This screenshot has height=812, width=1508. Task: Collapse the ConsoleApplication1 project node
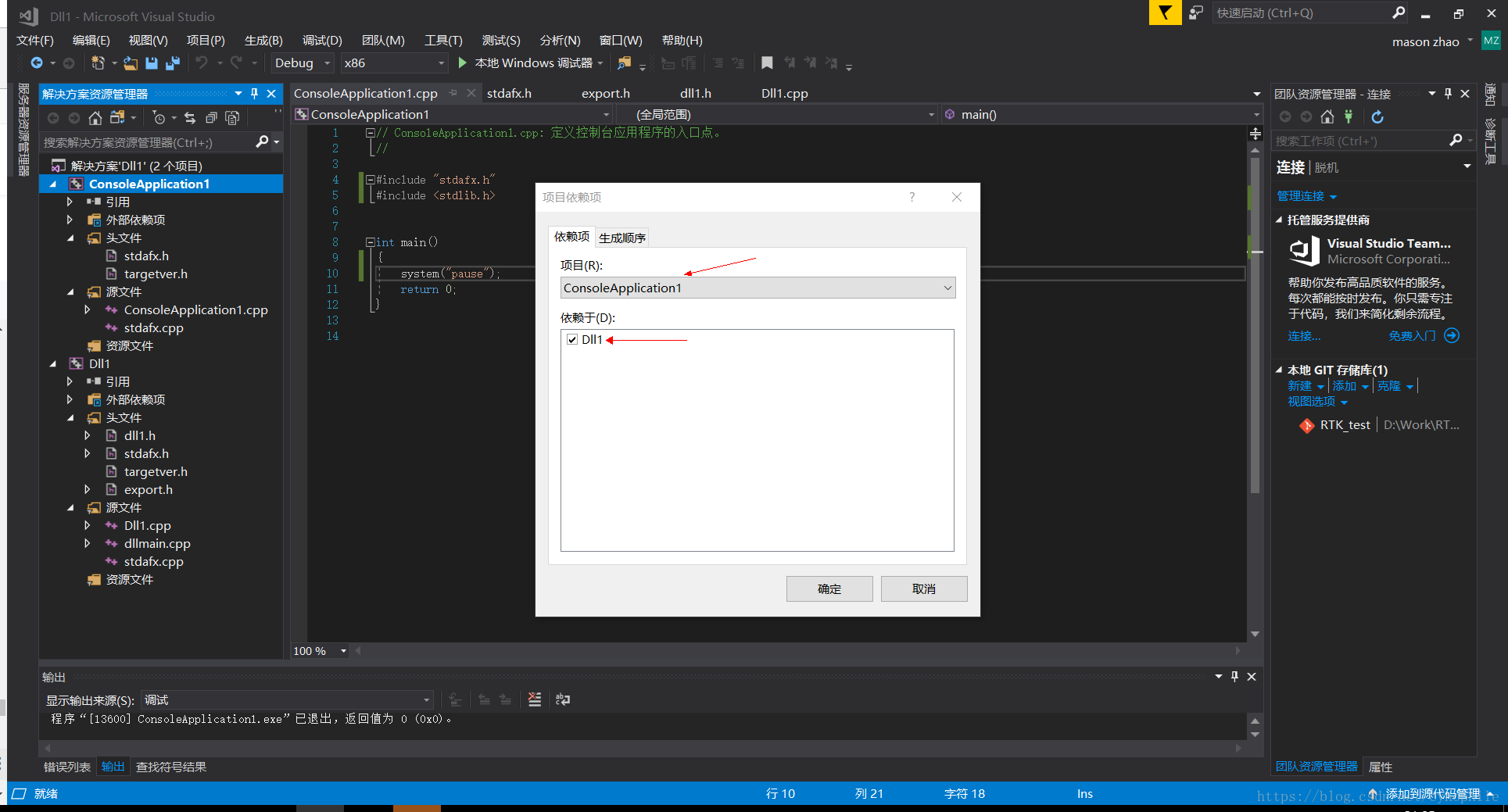[x=53, y=184]
